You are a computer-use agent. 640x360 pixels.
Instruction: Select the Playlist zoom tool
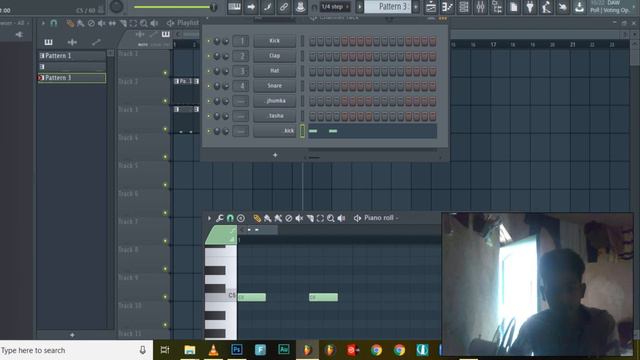click(x=144, y=24)
